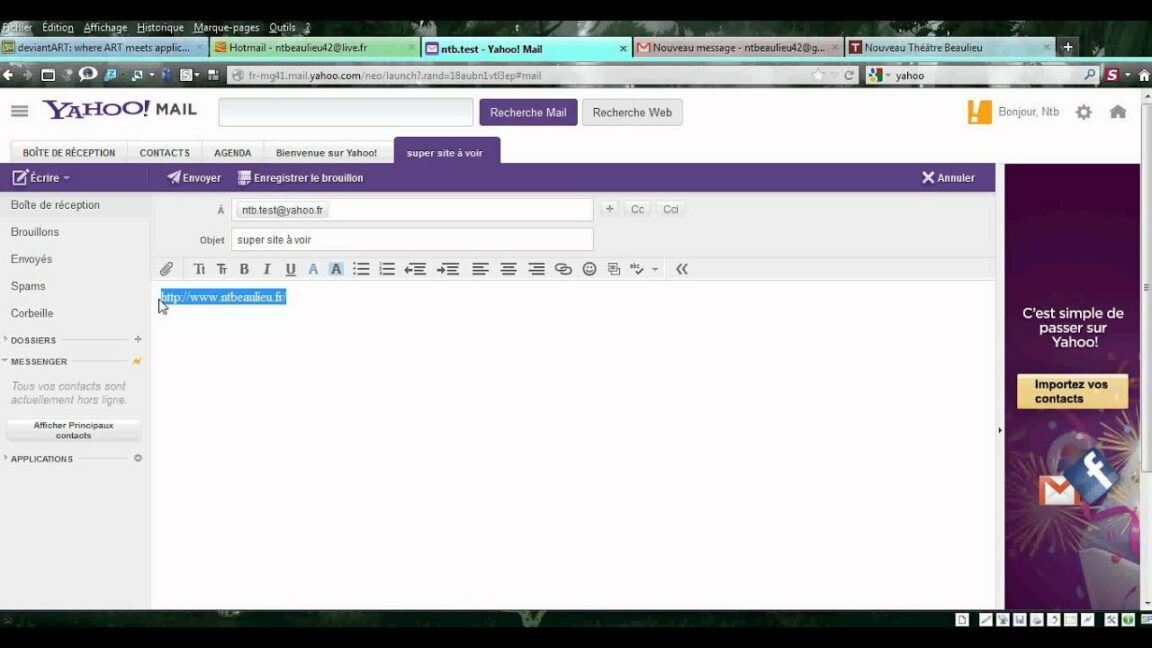This screenshot has height=648, width=1152.
Task: Run the spellchecker on the message
Action: click(x=637, y=269)
